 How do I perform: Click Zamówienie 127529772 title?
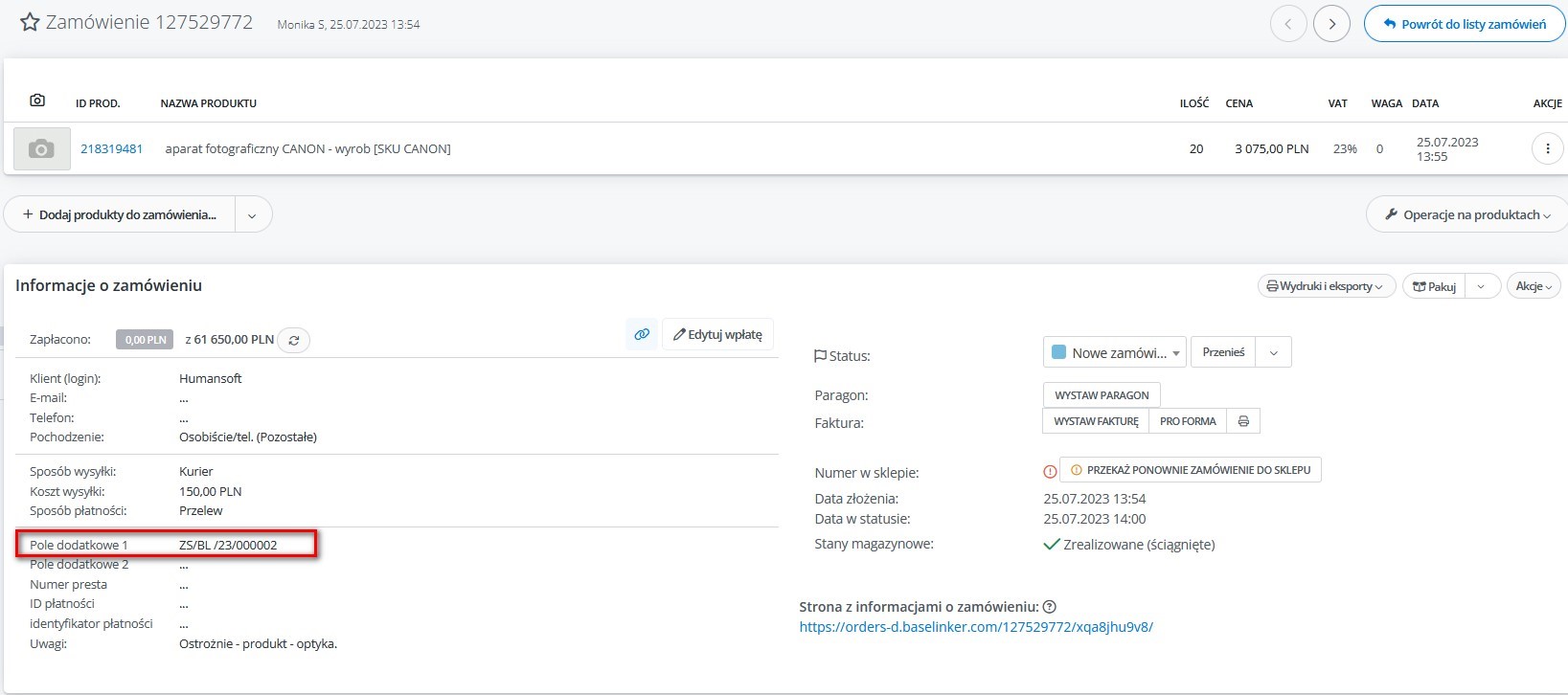tap(149, 22)
